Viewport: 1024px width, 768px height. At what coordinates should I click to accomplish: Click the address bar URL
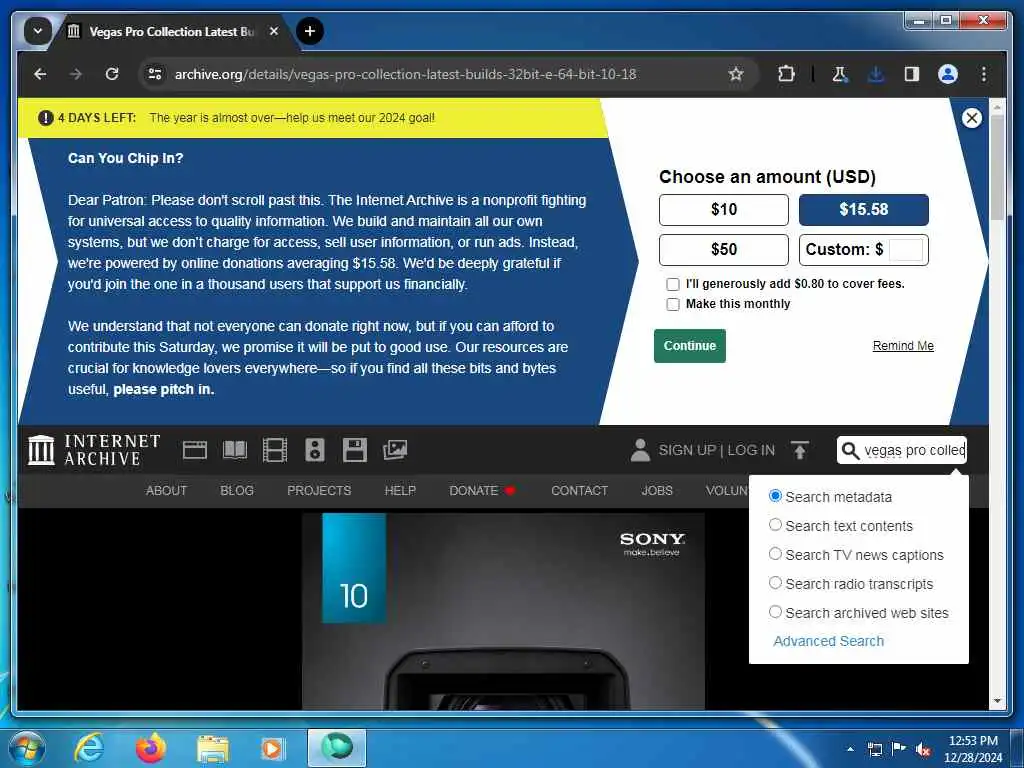[405, 74]
